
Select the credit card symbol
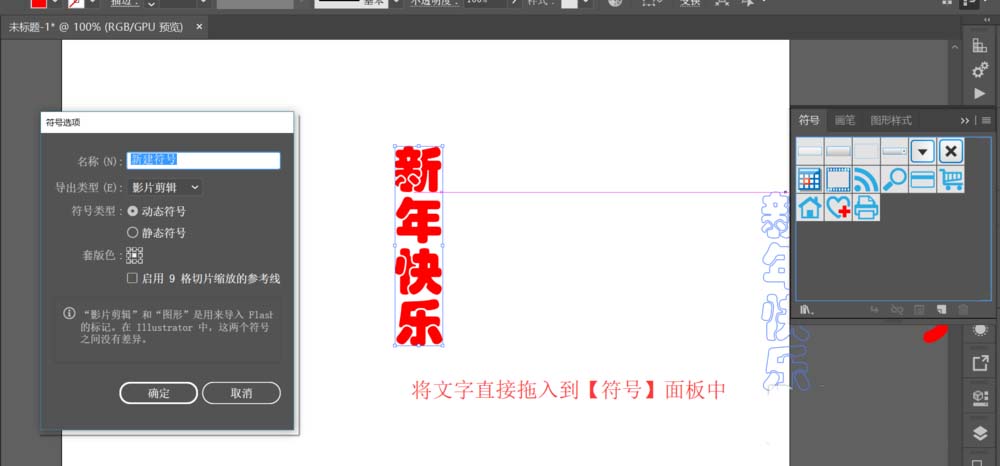click(x=922, y=179)
